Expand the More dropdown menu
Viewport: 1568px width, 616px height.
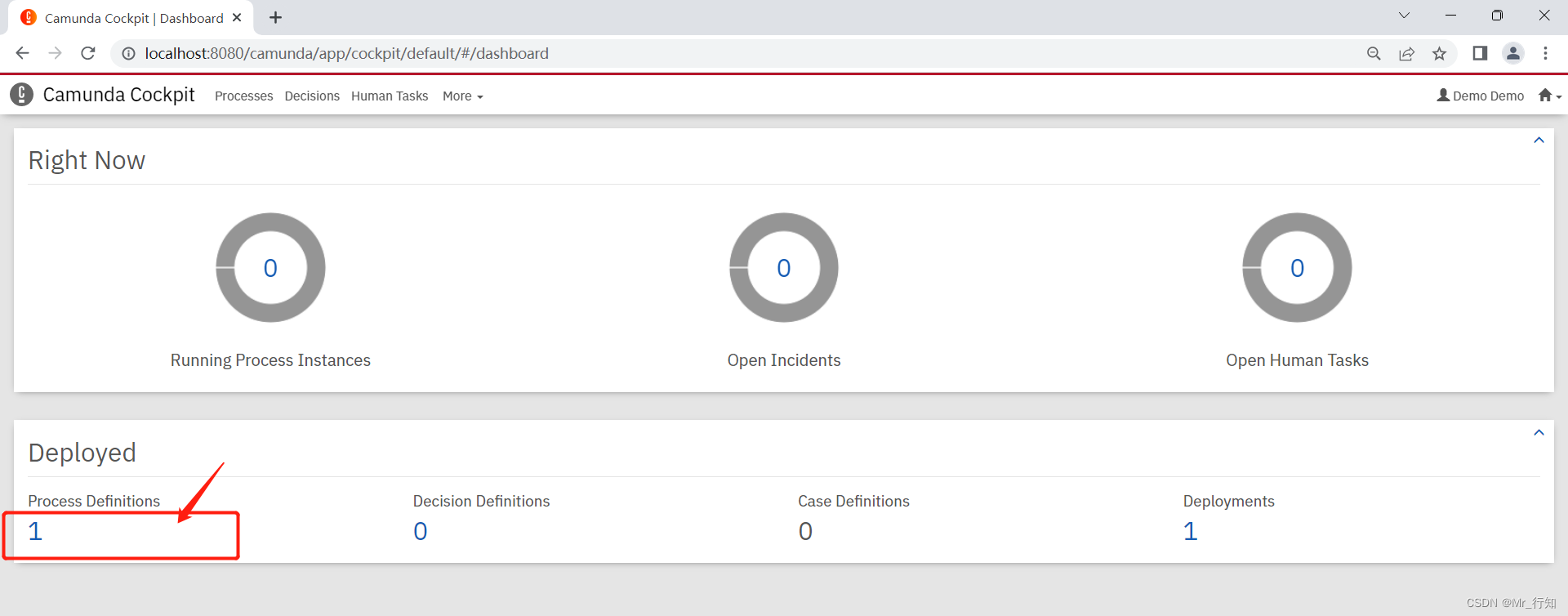click(x=463, y=96)
